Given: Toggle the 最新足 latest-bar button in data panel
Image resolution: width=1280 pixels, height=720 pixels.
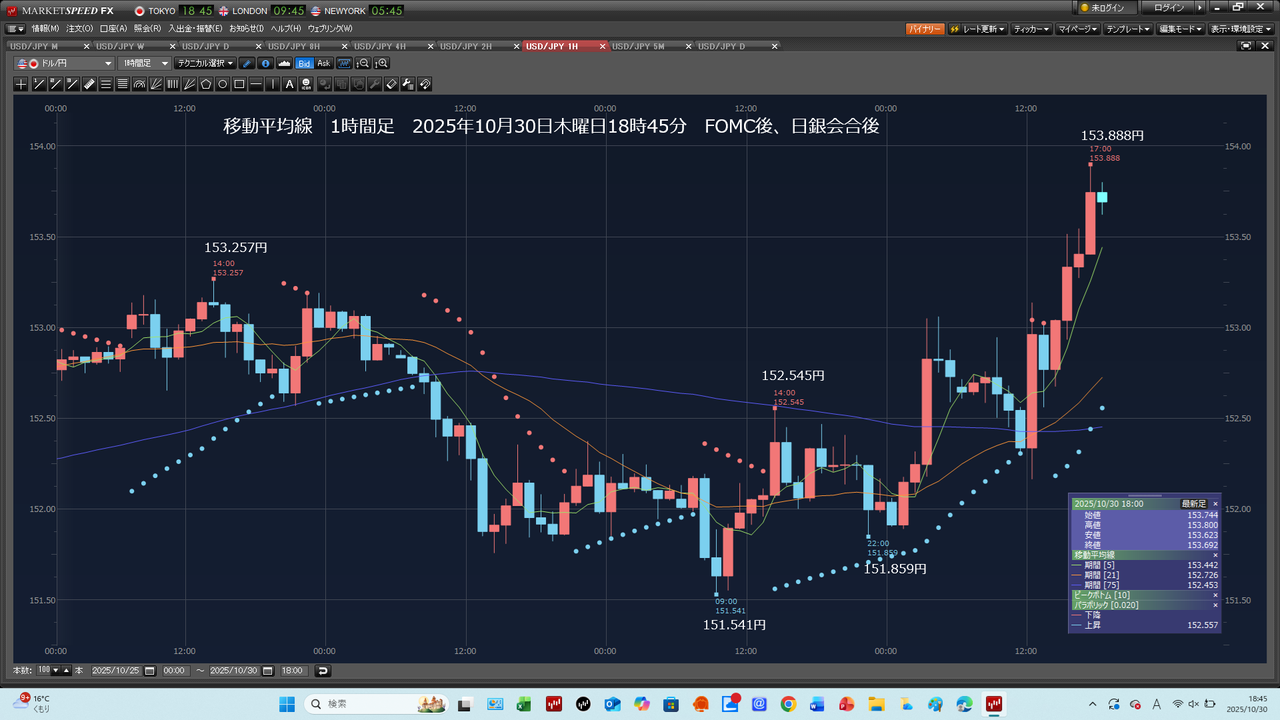Looking at the screenshot, I should 1194,504.
